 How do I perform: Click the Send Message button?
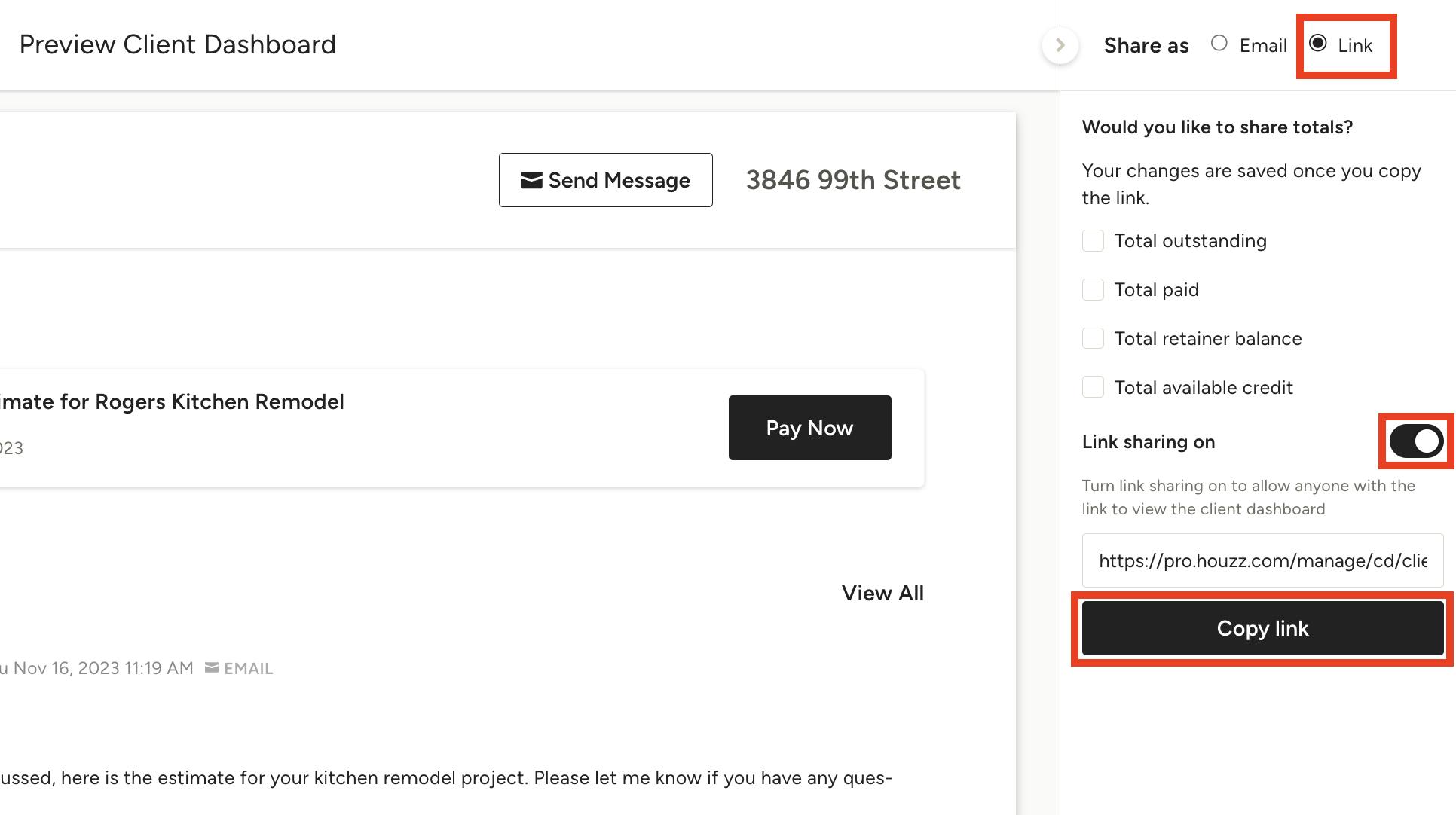coord(605,180)
